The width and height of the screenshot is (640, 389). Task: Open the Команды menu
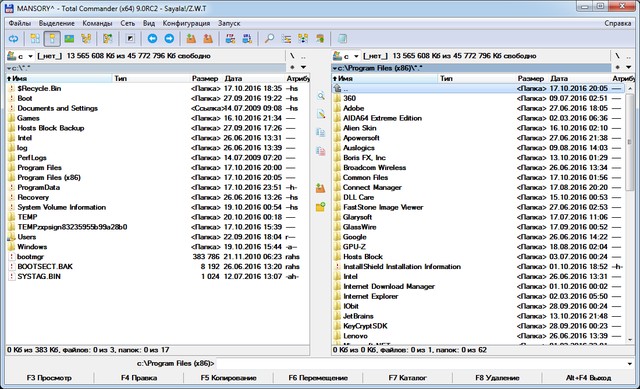tap(97, 23)
